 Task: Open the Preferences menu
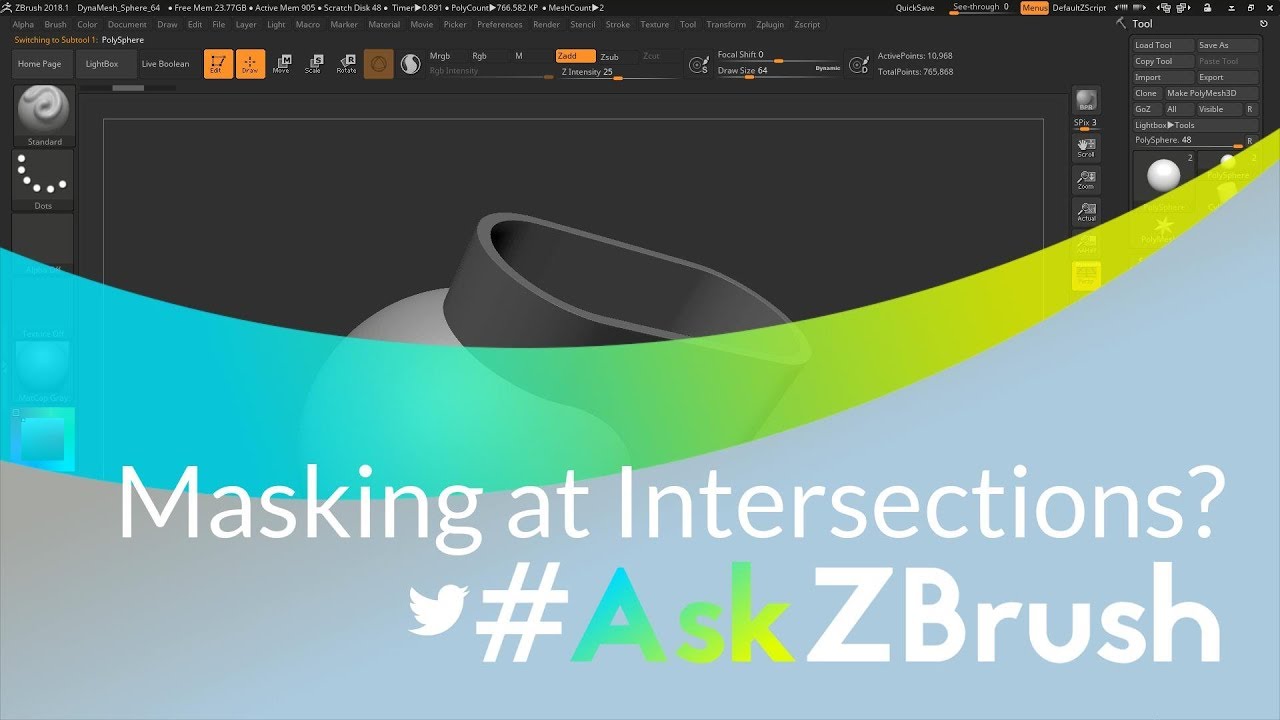499,24
